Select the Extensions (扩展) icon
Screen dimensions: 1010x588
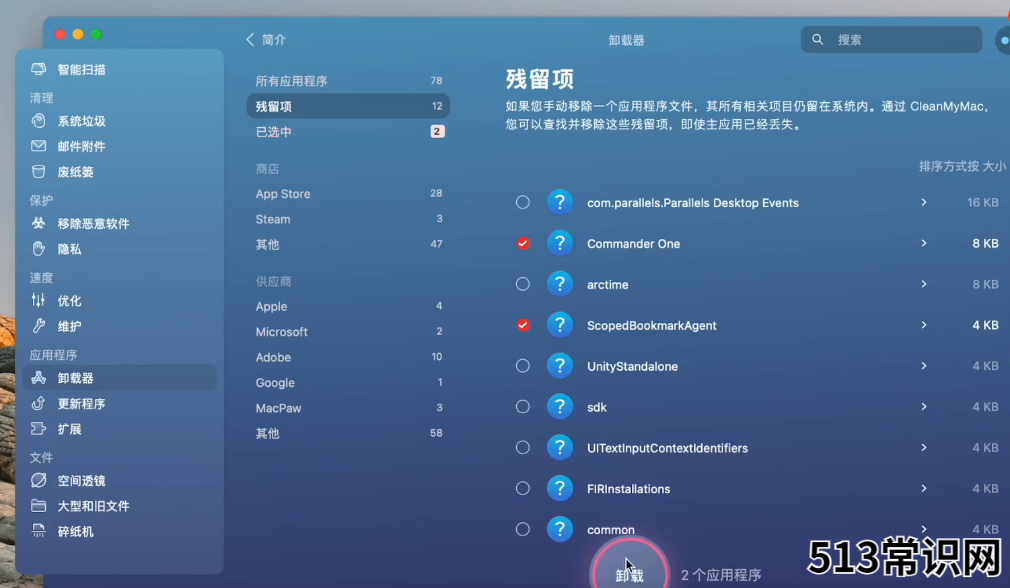(39, 429)
